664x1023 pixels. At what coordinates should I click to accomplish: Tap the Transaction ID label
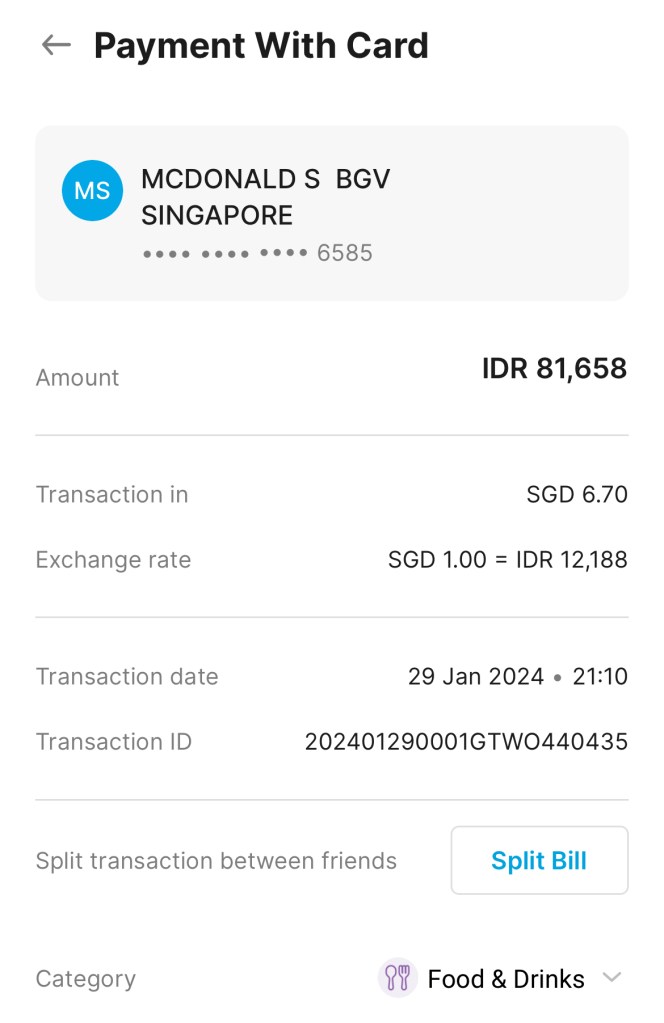point(113,742)
